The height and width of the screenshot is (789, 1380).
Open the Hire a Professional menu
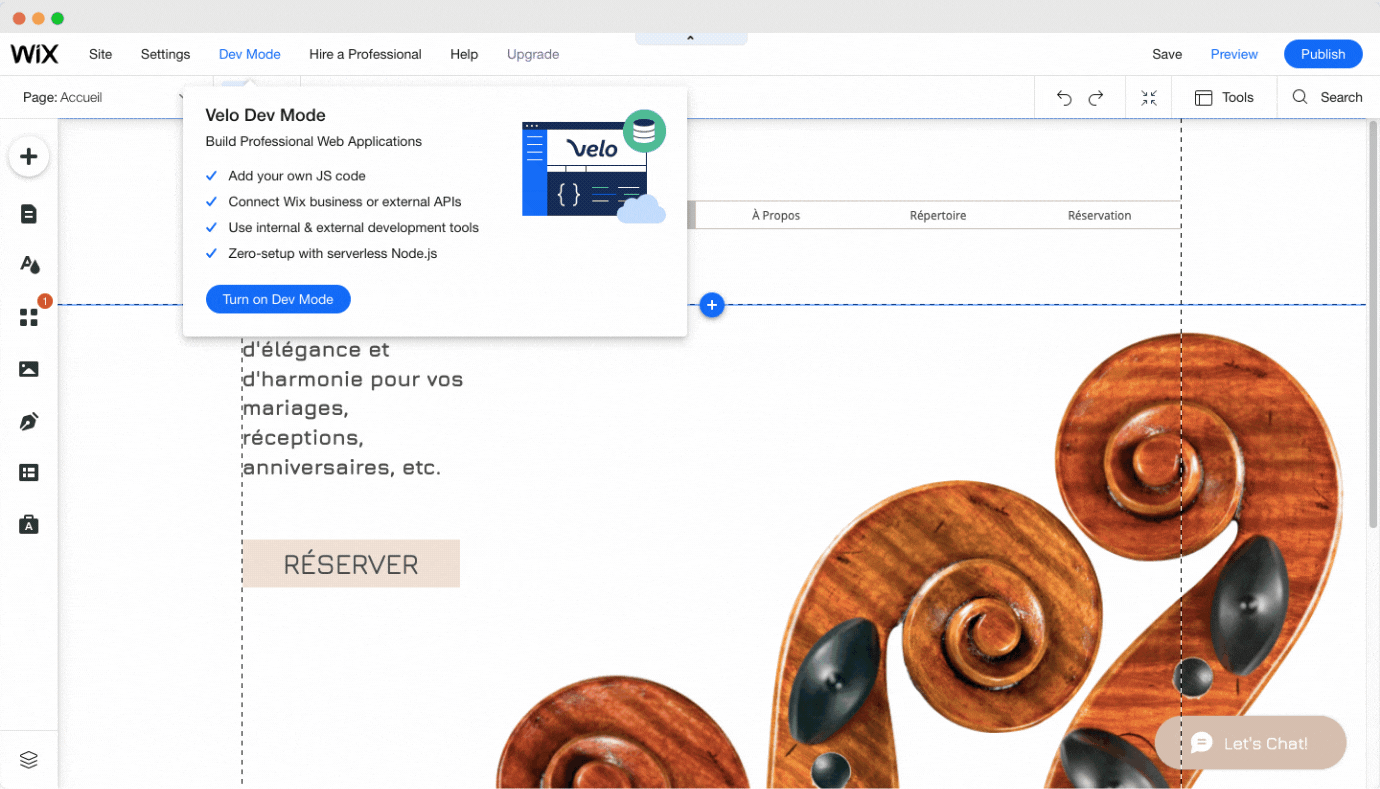pos(365,54)
